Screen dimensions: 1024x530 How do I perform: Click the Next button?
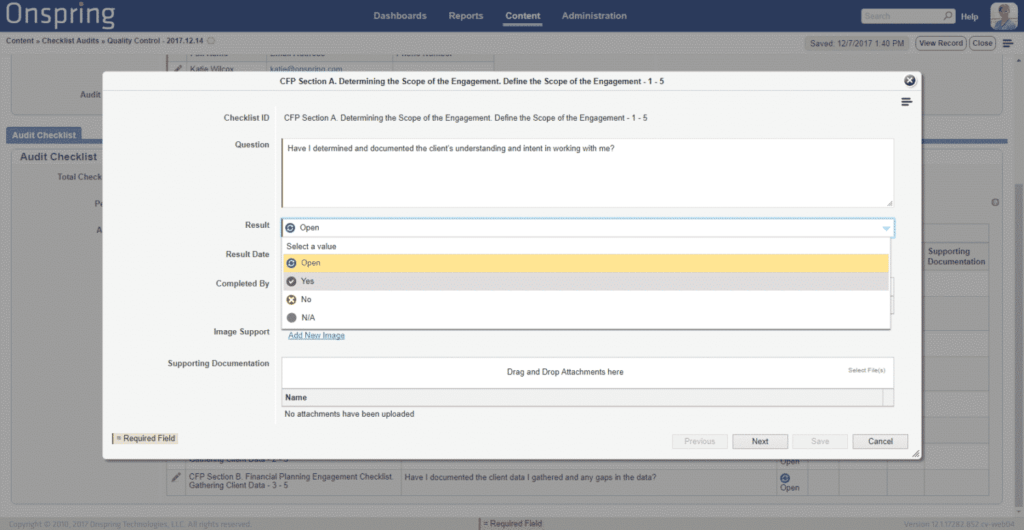[760, 442]
